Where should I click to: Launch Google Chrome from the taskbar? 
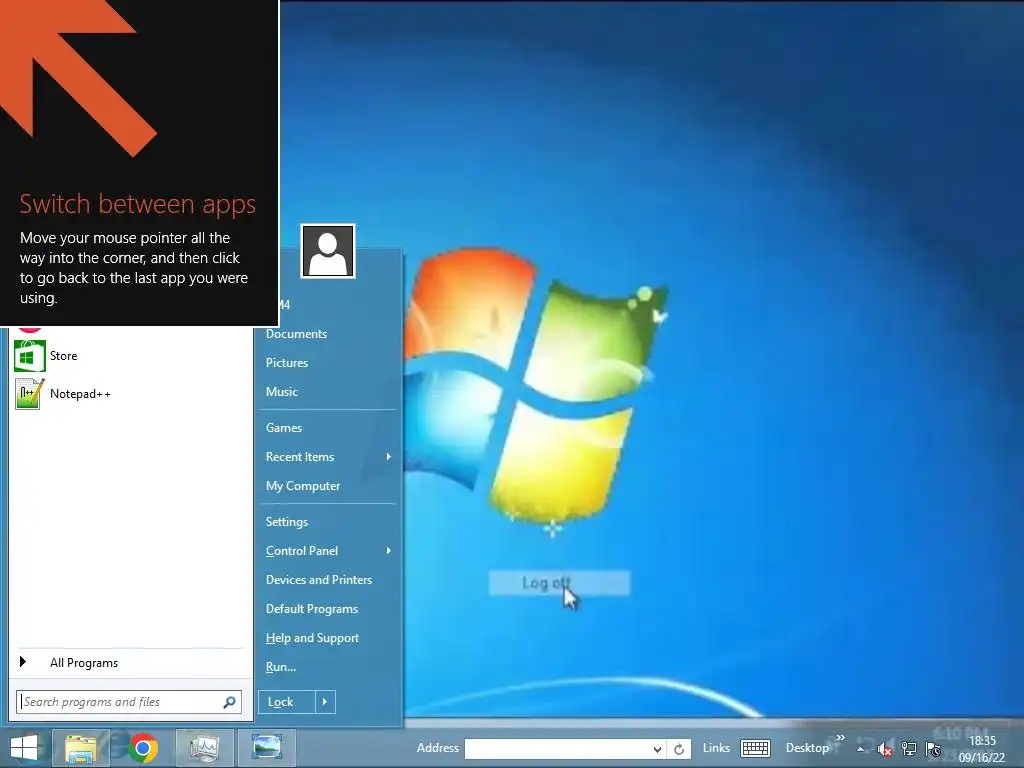point(143,748)
